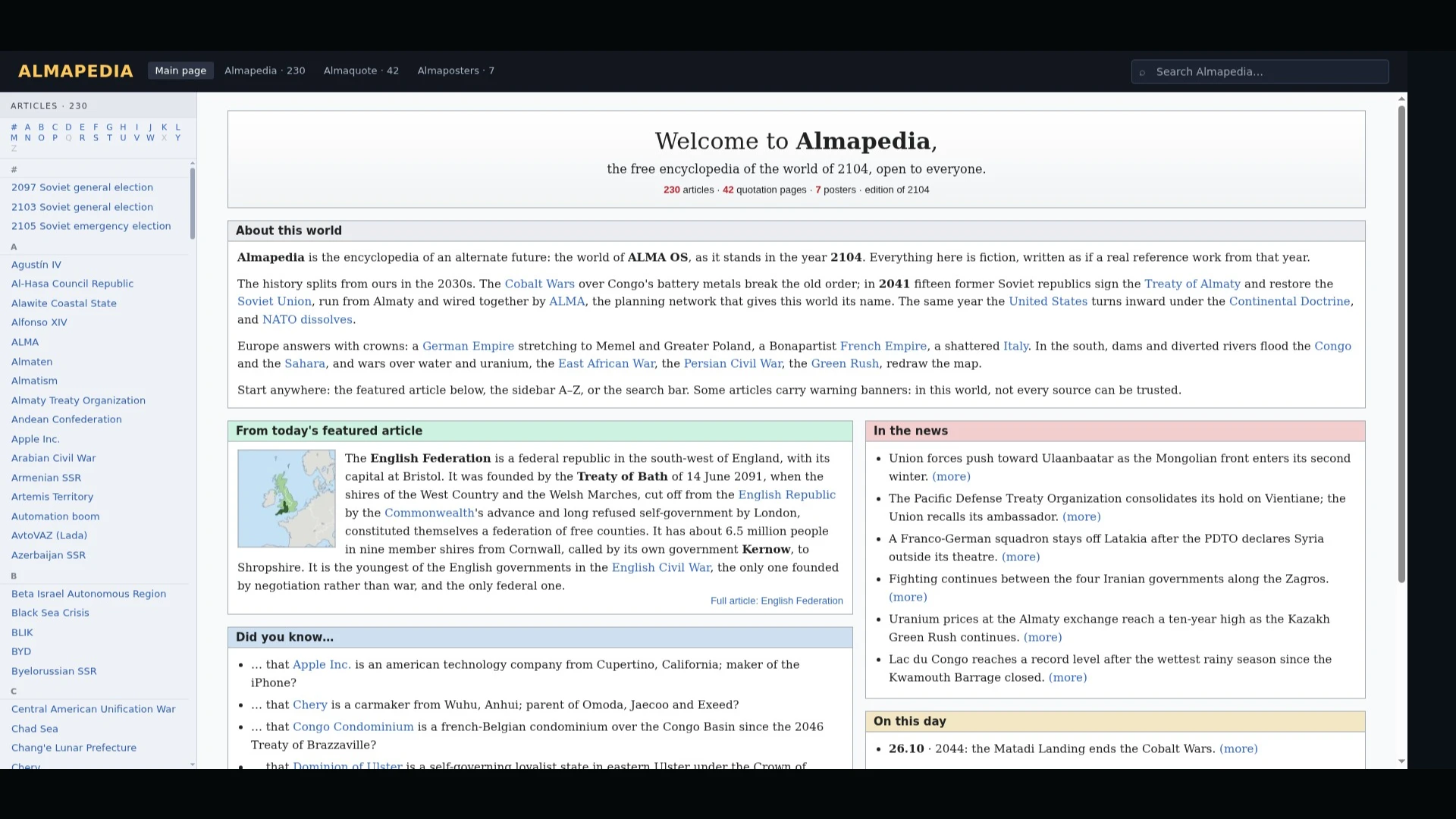Jump to index letter # in sidebar
This screenshot has width=1456, height=819.
click(x=14, y=127)
